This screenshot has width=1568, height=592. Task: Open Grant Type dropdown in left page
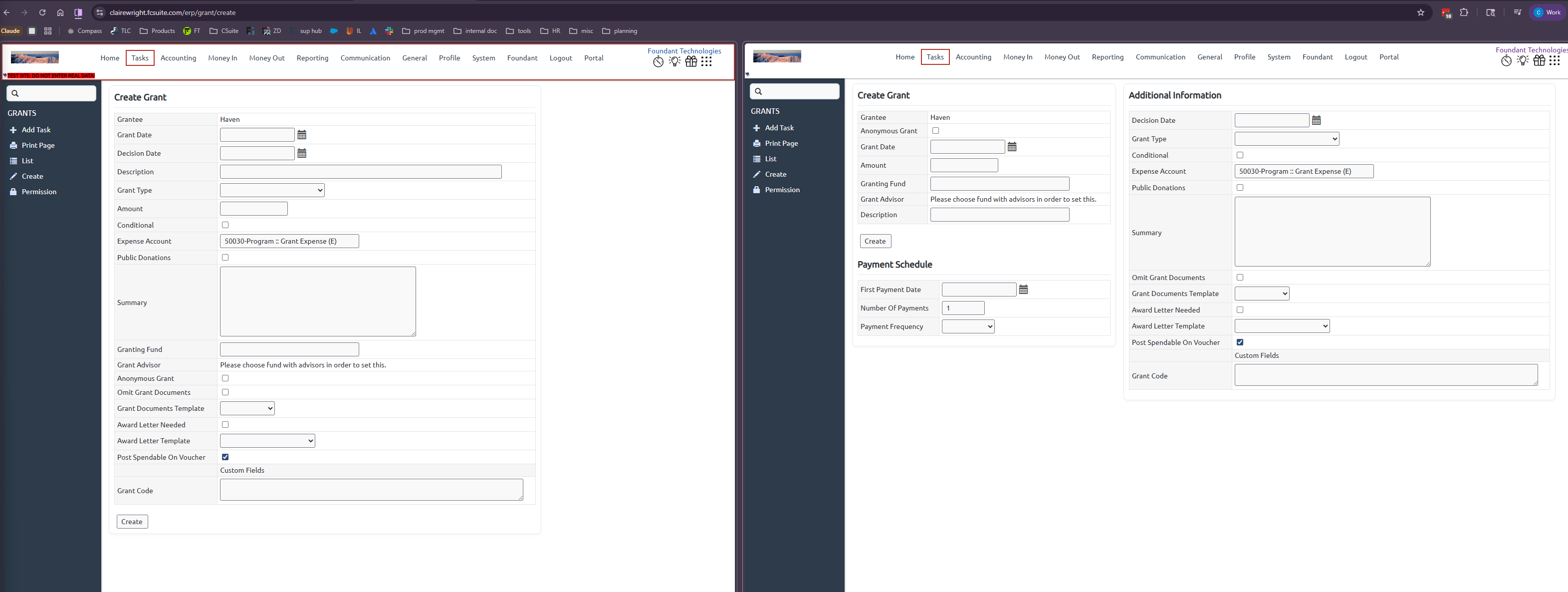[272, 190]
